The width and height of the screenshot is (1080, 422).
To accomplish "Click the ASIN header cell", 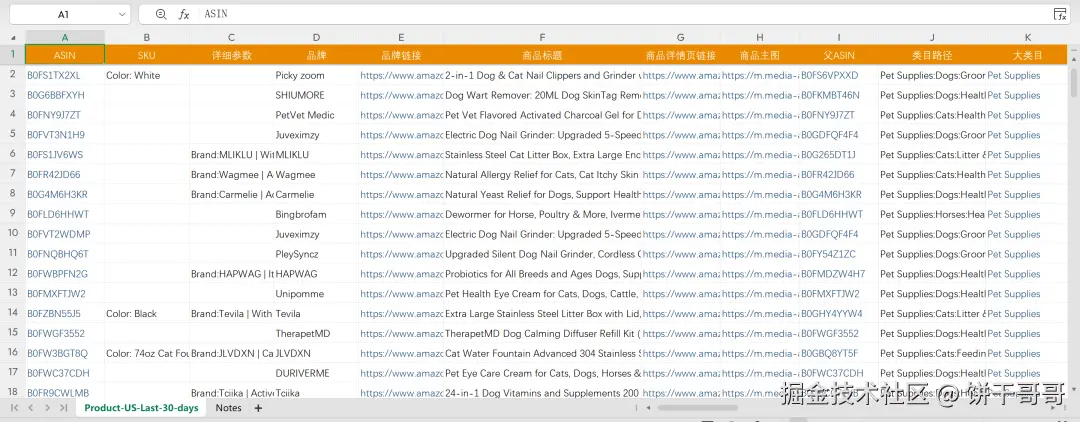I will click(65, 55).
